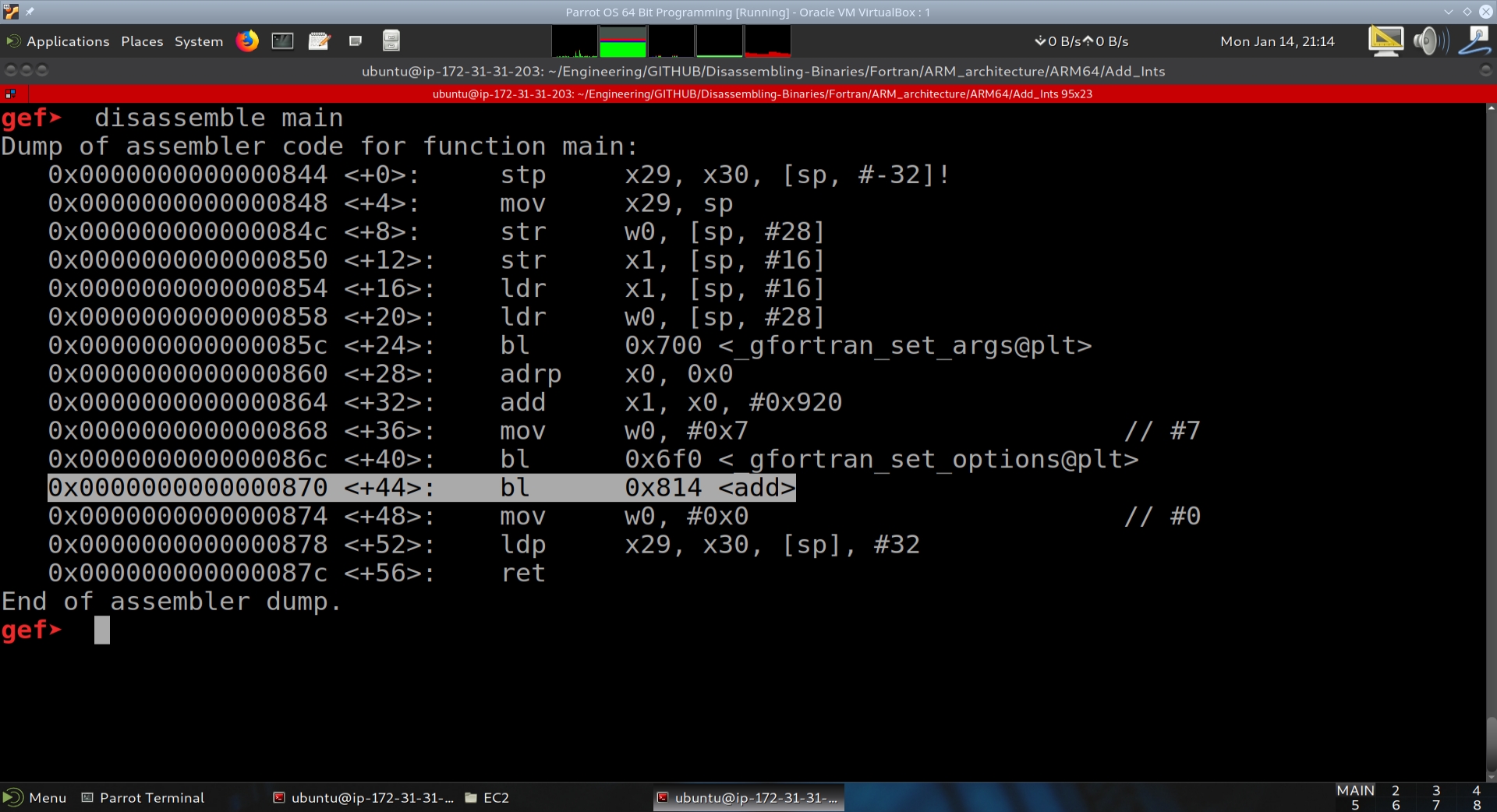Click the small window icon in top panel

point(356,41)
